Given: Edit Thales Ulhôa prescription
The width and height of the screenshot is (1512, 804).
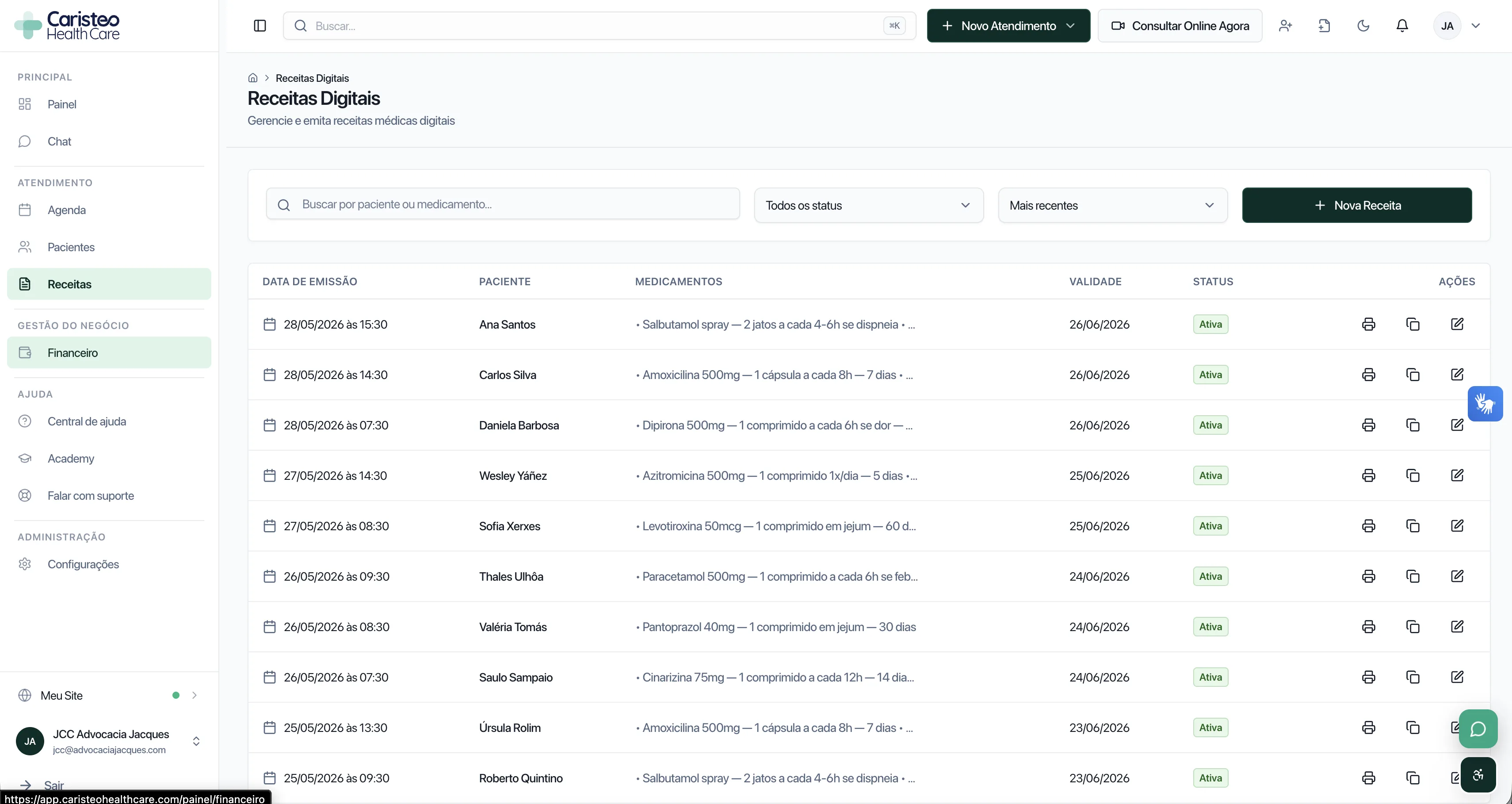Looking at the screenshot, I should click(x=1458, y=577).
